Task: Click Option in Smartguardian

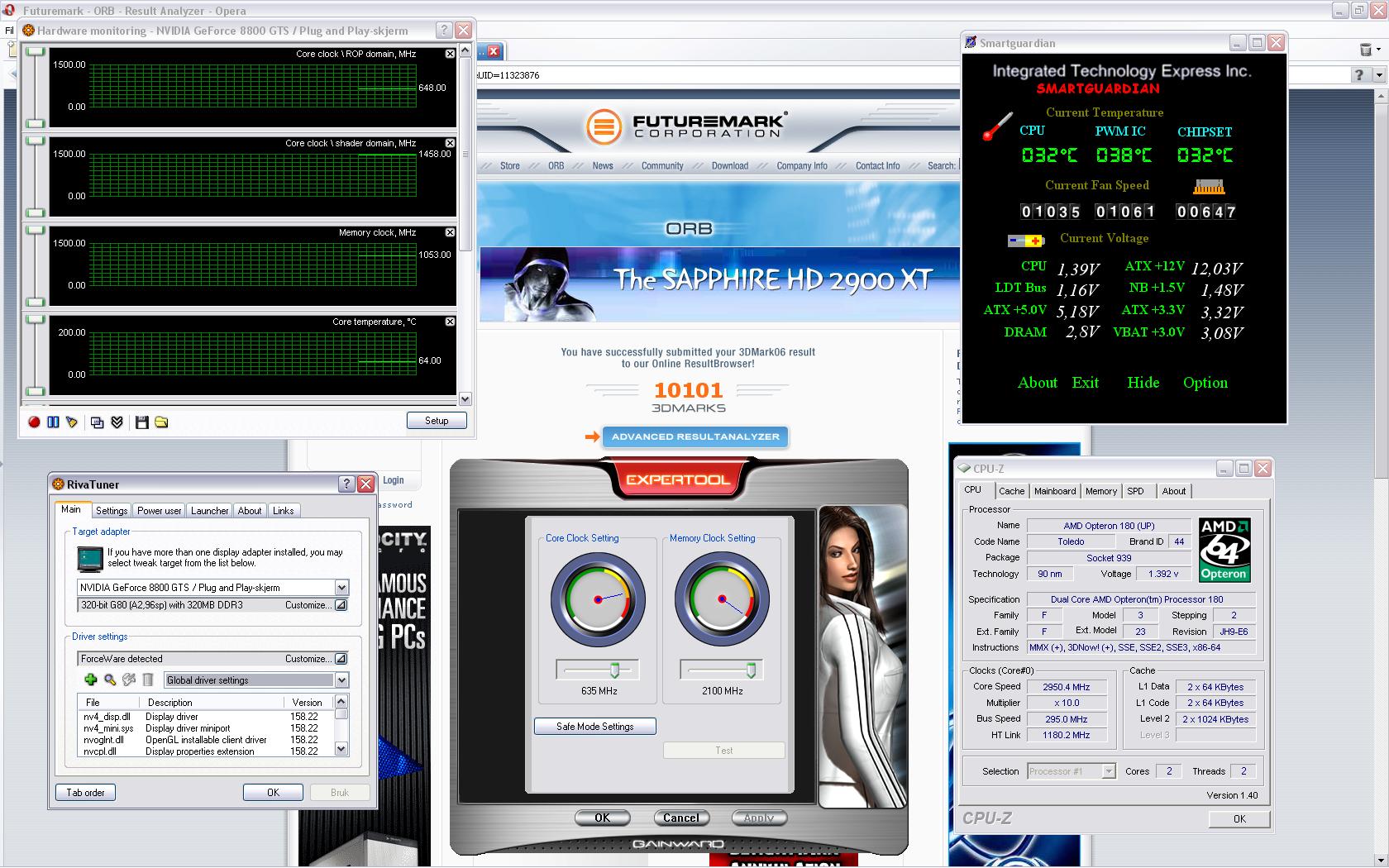Action: [x=1205, y=383]
